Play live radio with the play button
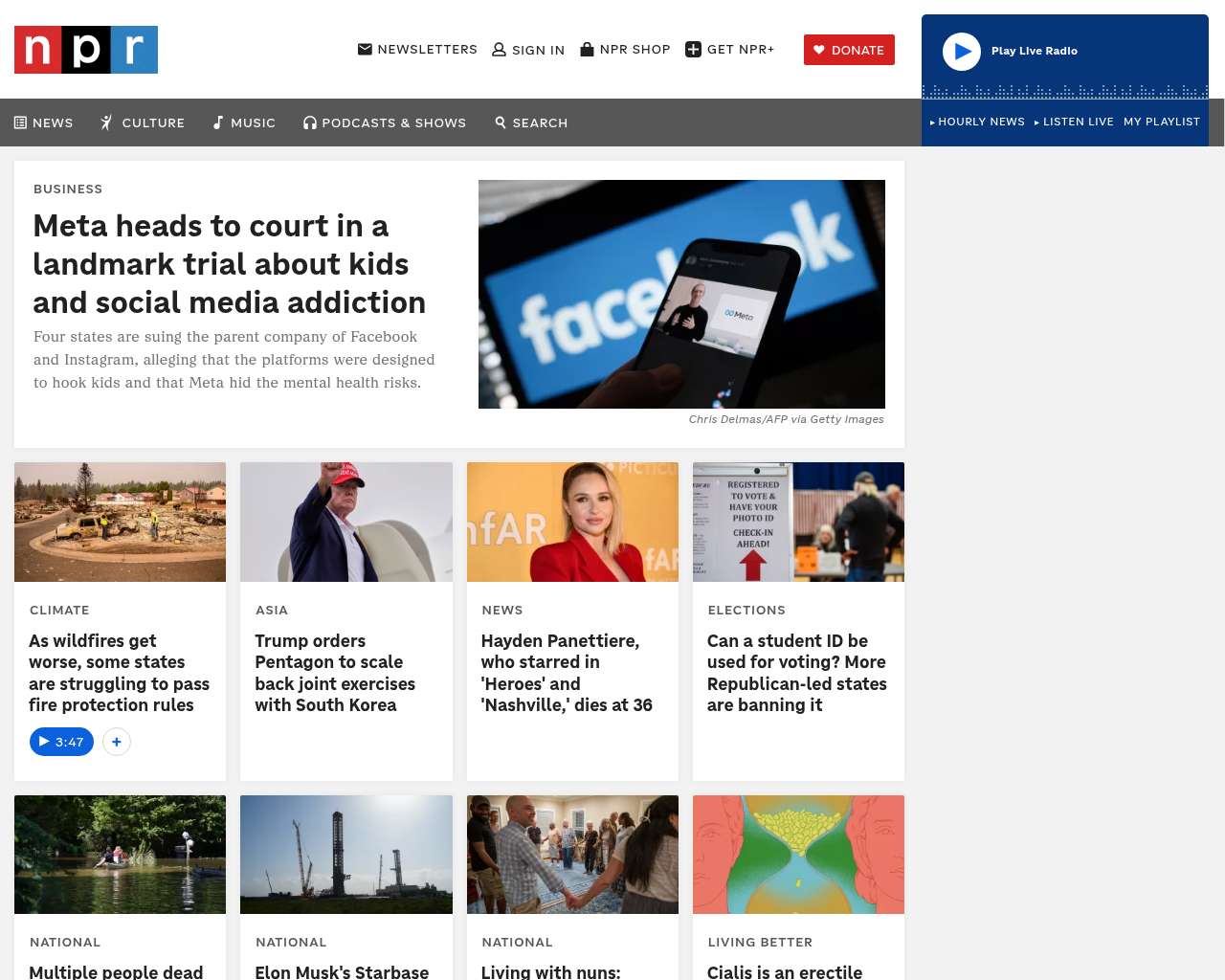Viewport: 1225px width, 980px height. click(962, 52)
